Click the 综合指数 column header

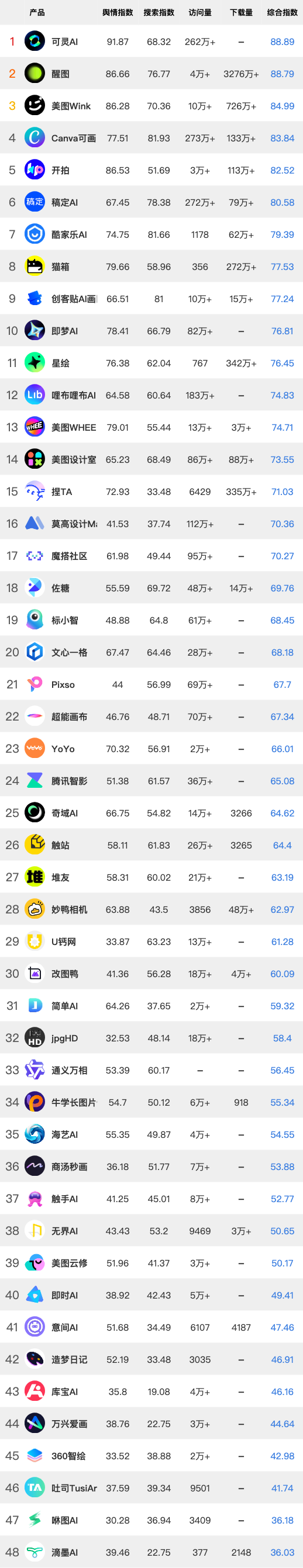click(x=283, y=12)
